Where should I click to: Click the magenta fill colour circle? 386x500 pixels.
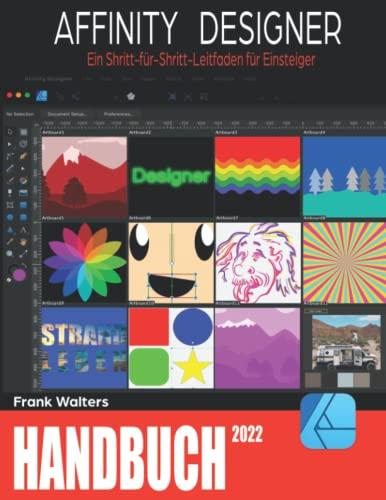[x=20, y=274]
